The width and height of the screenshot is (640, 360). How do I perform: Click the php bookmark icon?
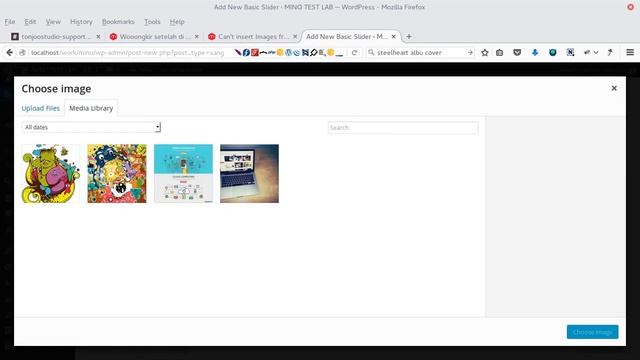[271, 52]
